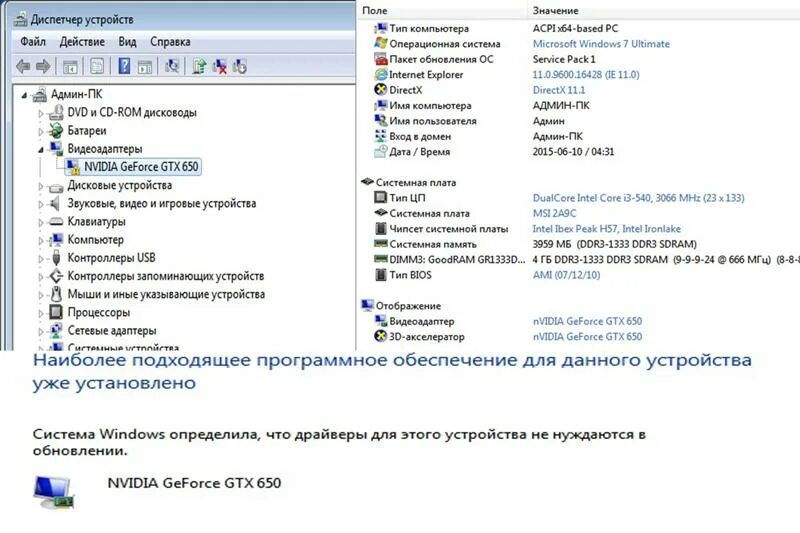The width and height of the screenshot is (800, 533).
Task: Click the Видеоадаптеры display adapter icon
Action: pyautogui.click(x=56, y=148)
